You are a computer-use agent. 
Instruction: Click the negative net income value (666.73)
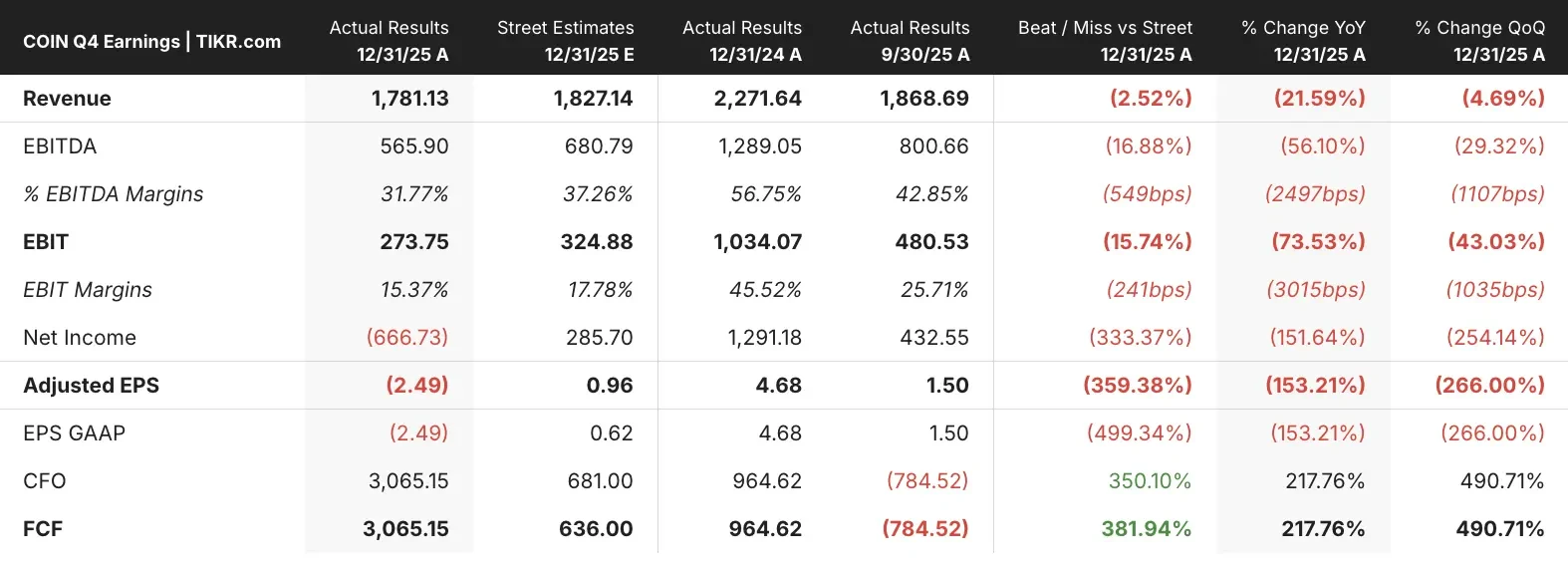407,338
